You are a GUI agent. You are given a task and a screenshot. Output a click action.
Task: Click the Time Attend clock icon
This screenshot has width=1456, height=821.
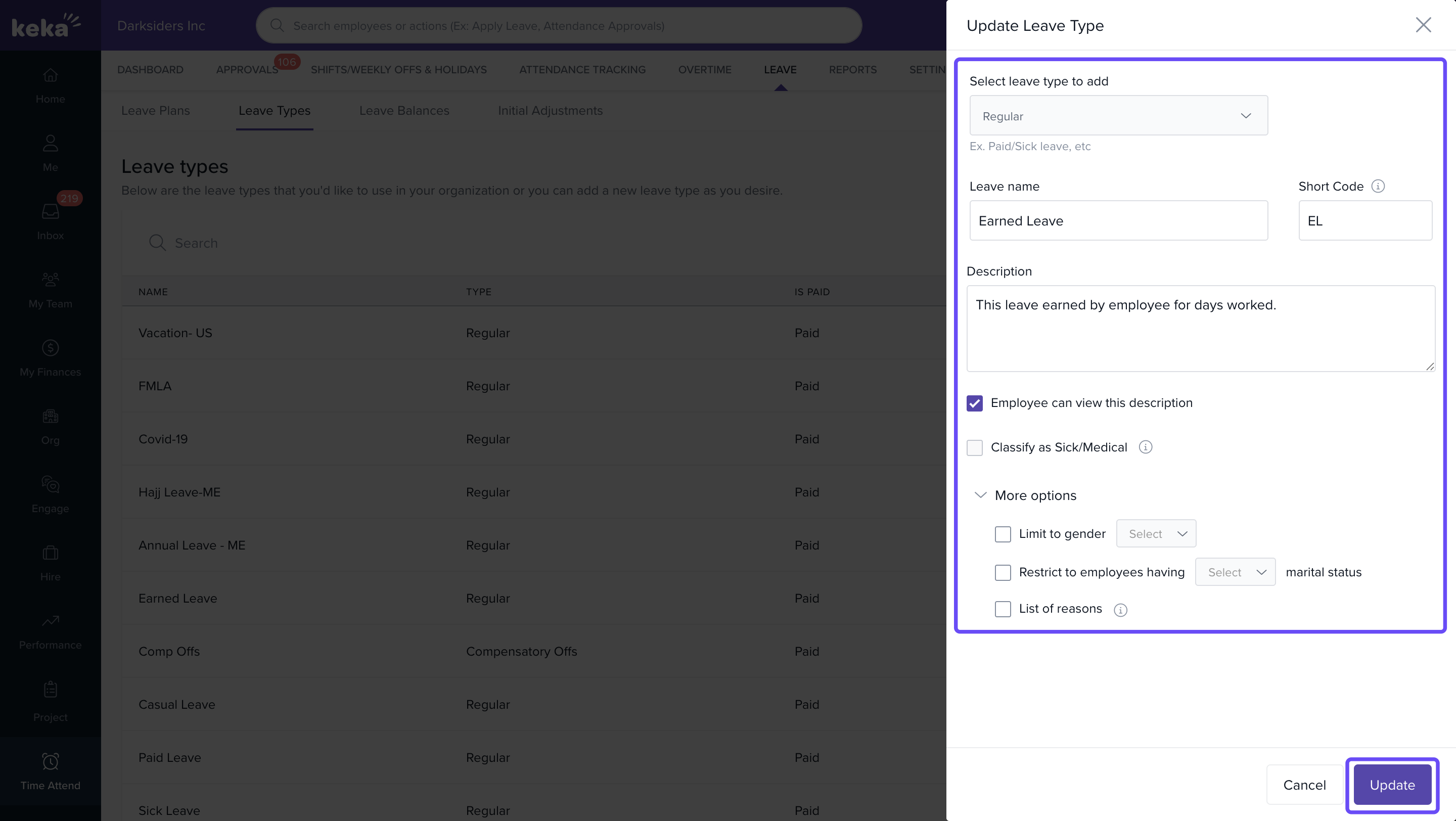(x=51, y=760)
